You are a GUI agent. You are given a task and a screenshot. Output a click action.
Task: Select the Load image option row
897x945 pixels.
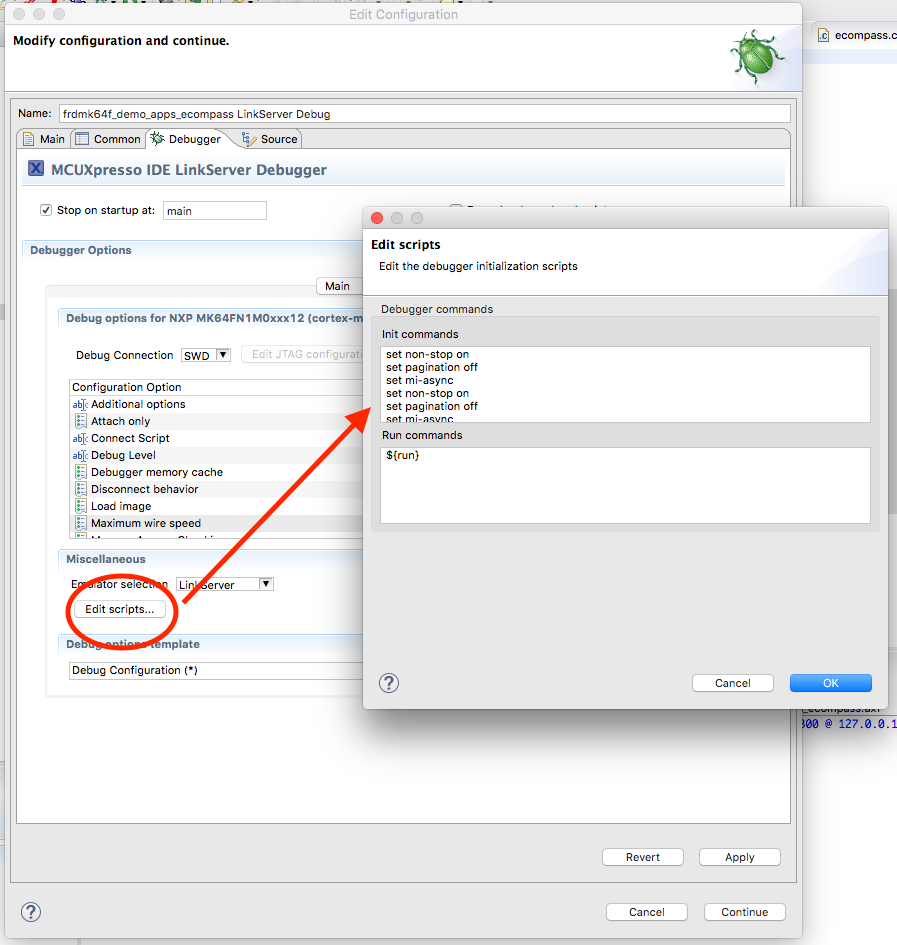tap(217, 506)
